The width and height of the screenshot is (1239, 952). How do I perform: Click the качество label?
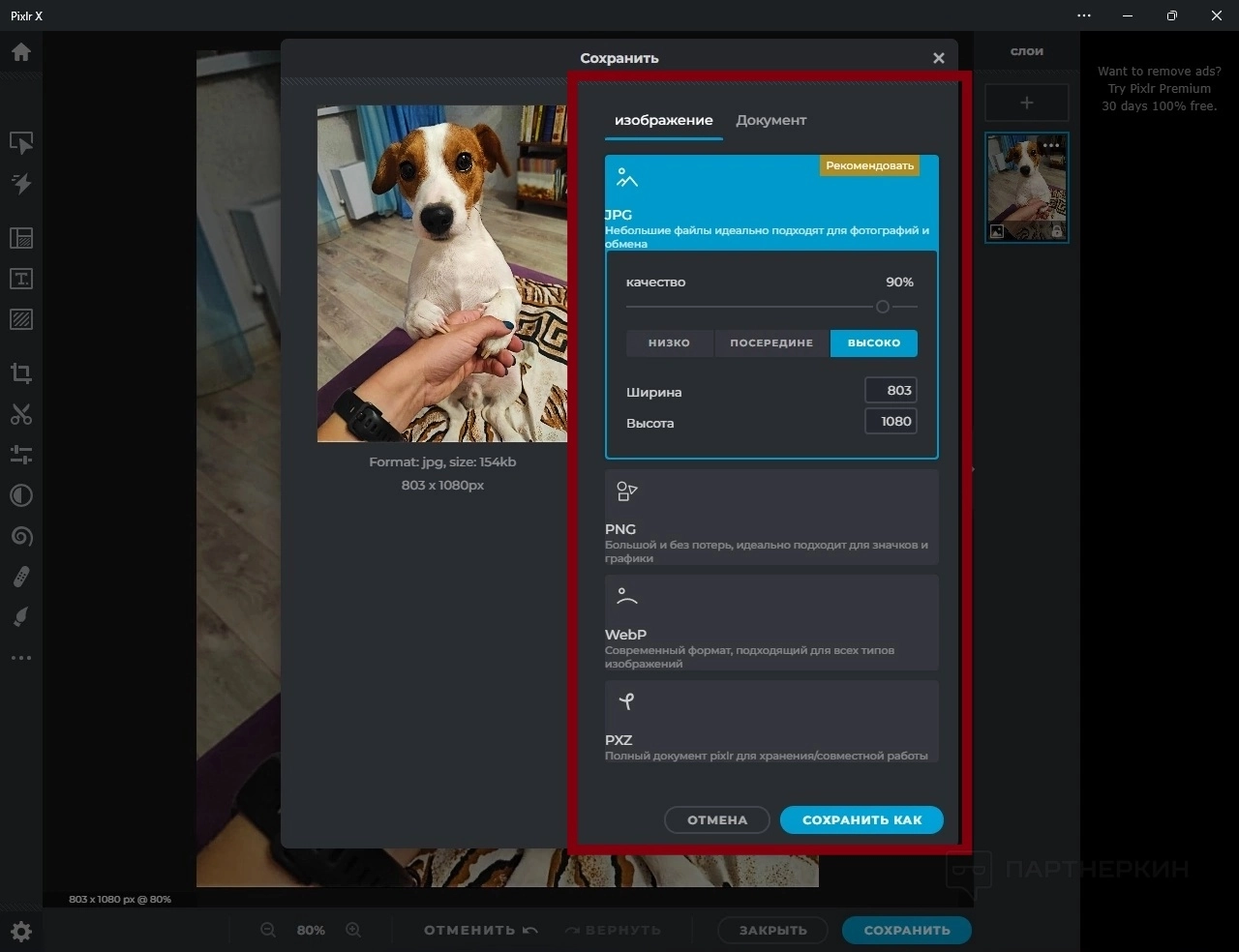click(x=655, y=283)
